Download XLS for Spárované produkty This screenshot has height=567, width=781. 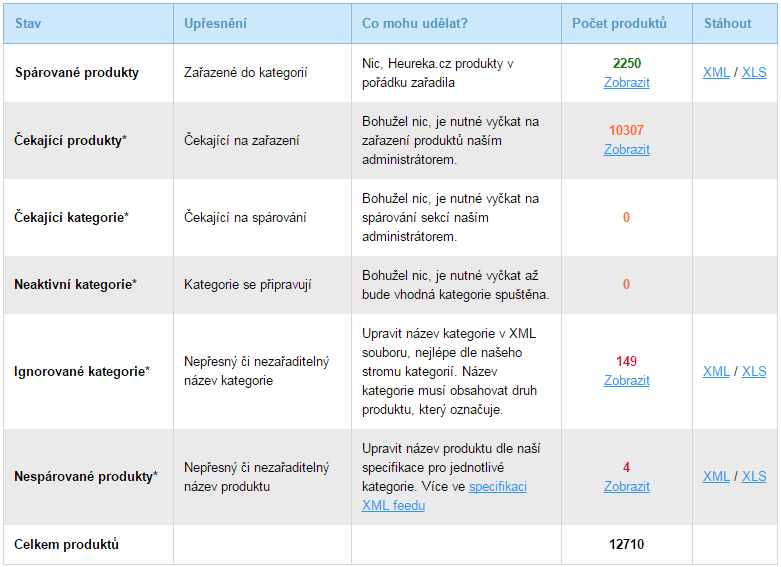[754, 72]
